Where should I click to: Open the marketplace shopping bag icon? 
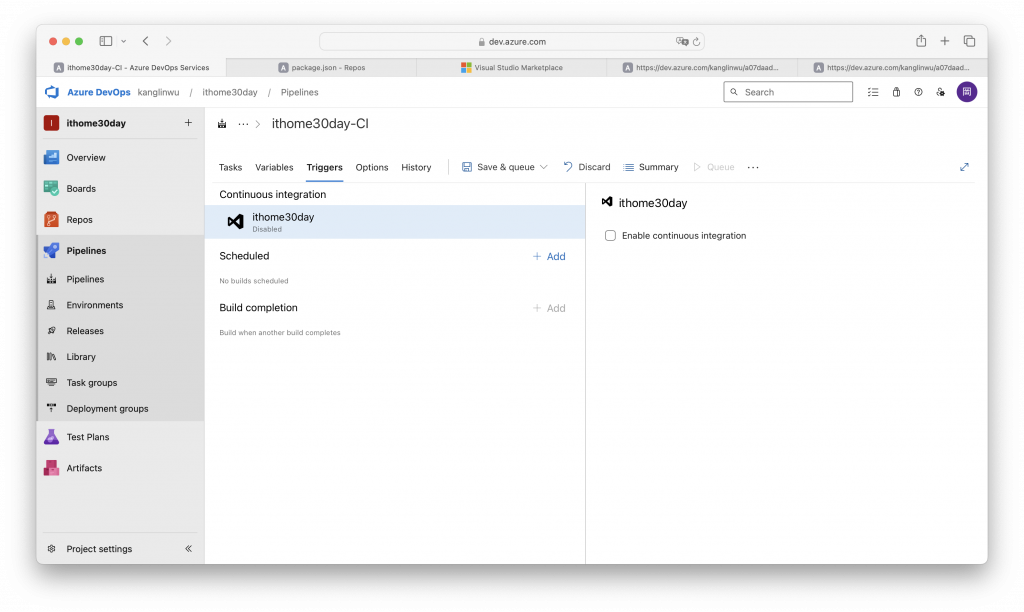pyautogui.click(x=897, y=92)
